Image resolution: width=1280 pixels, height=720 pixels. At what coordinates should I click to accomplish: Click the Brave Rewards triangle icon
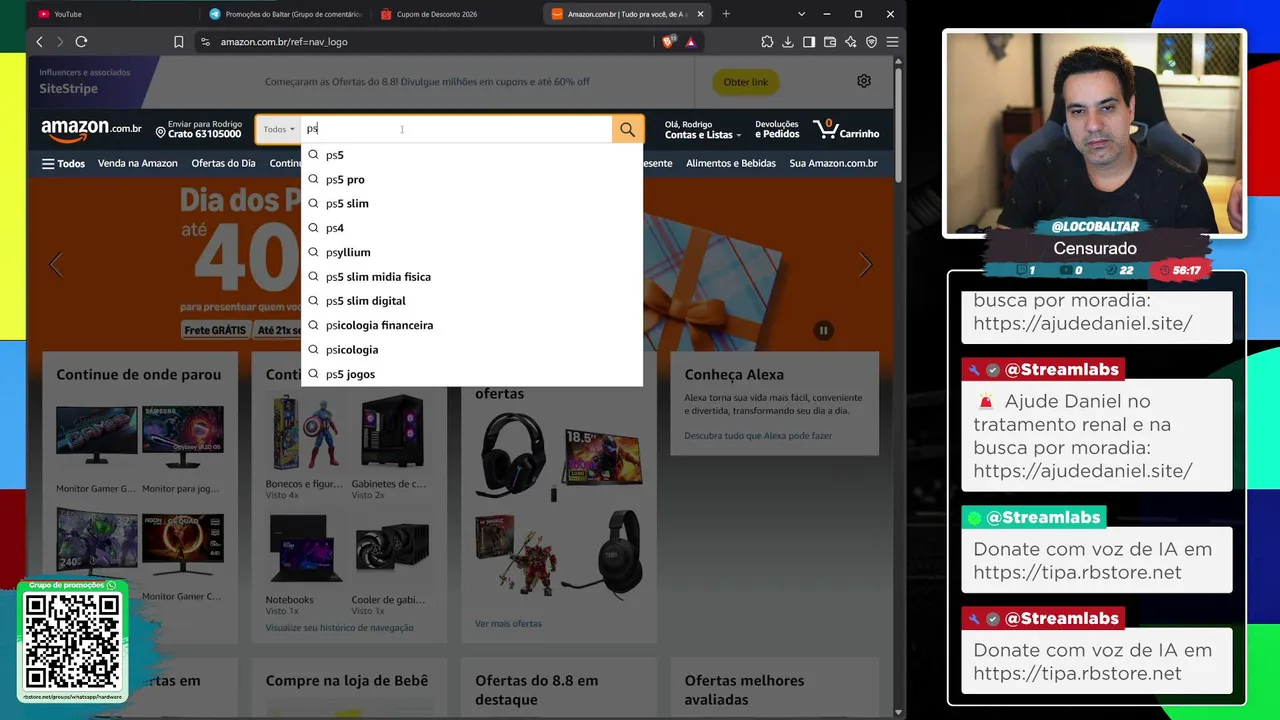point(690,42)
